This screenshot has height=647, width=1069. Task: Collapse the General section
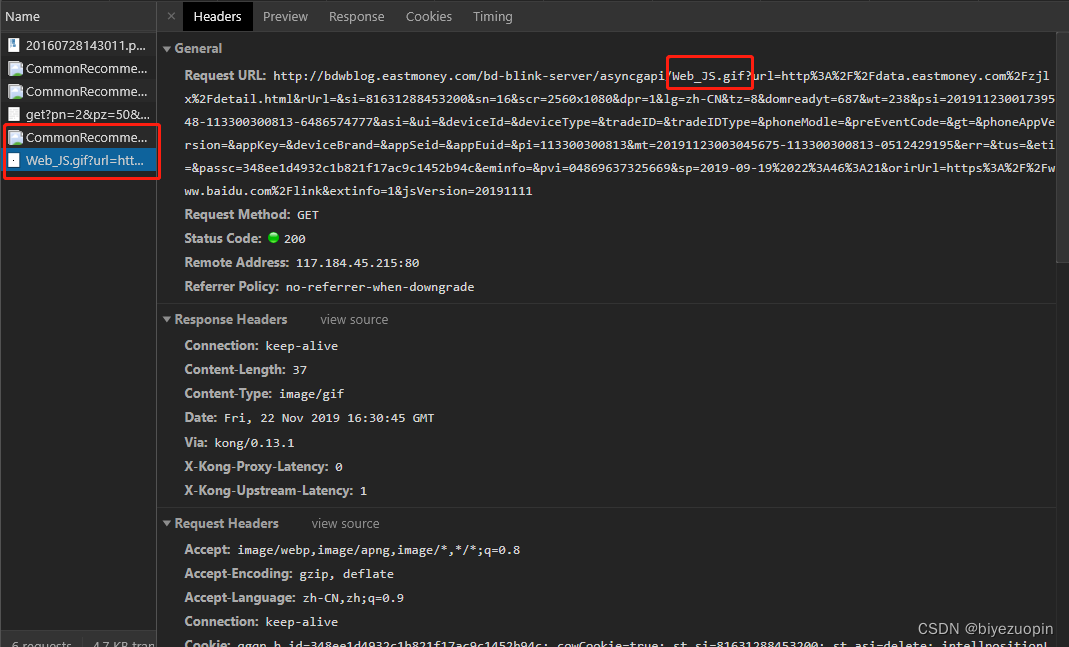[167, 49]
